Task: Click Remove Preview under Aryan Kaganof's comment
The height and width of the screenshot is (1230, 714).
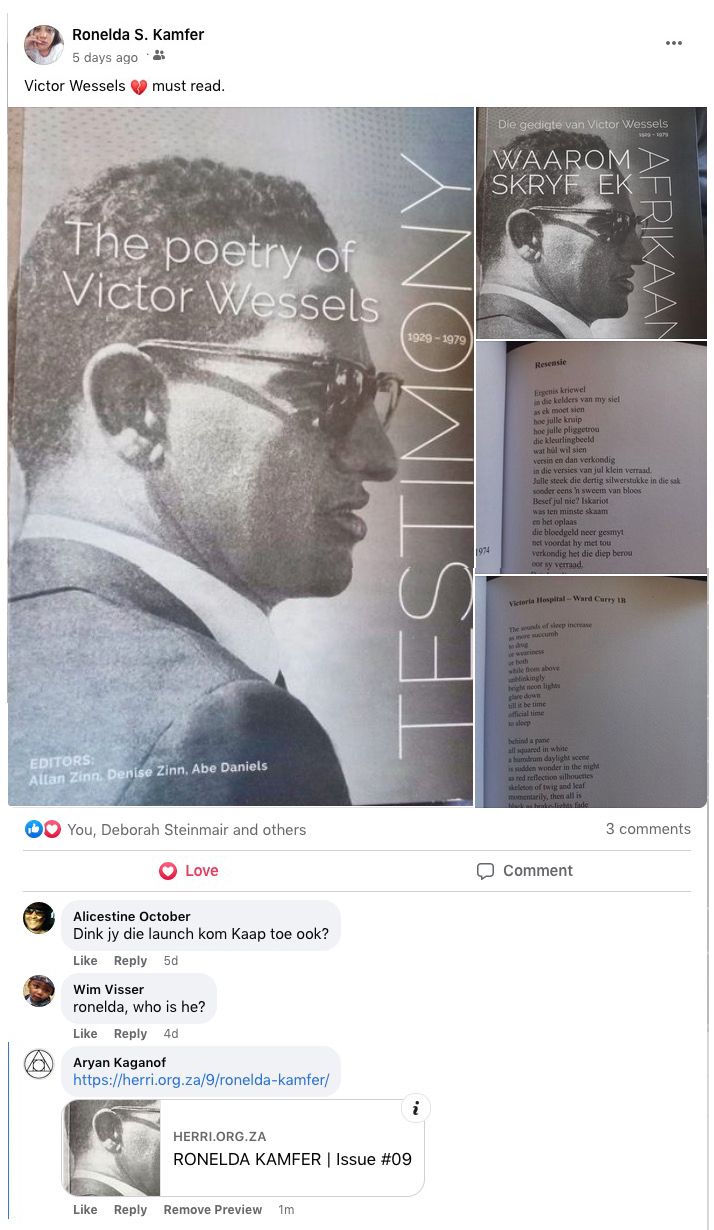Action: pos(213,1210)
